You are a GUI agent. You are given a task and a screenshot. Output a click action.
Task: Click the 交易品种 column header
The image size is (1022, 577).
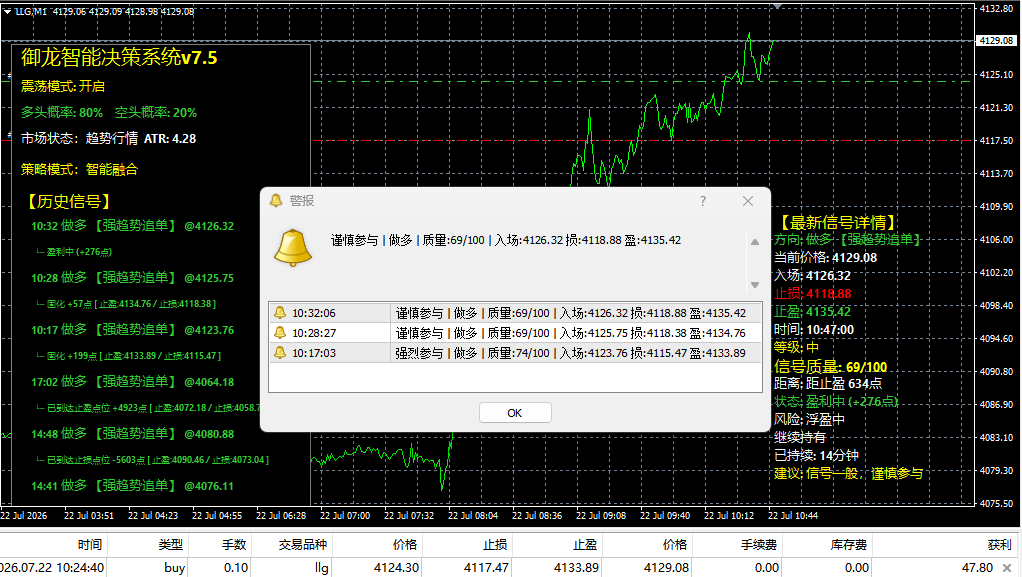[x=303, y=545]
